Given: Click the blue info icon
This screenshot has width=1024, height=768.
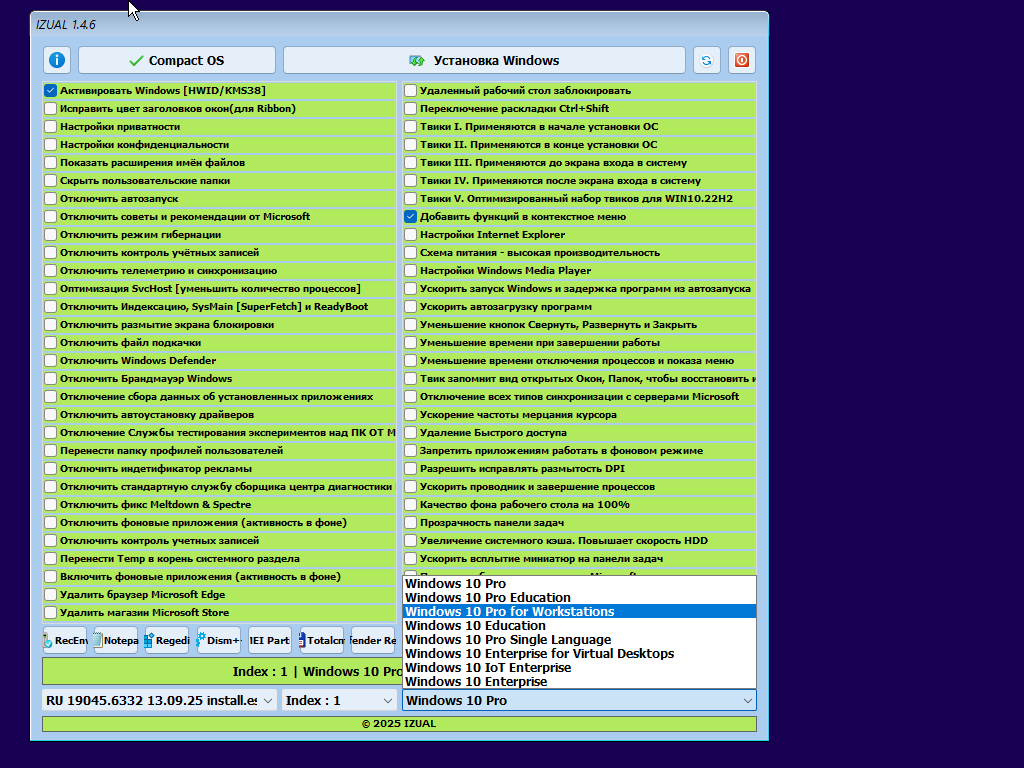Looking at the screenshot, I should click(x=57, y=60).
